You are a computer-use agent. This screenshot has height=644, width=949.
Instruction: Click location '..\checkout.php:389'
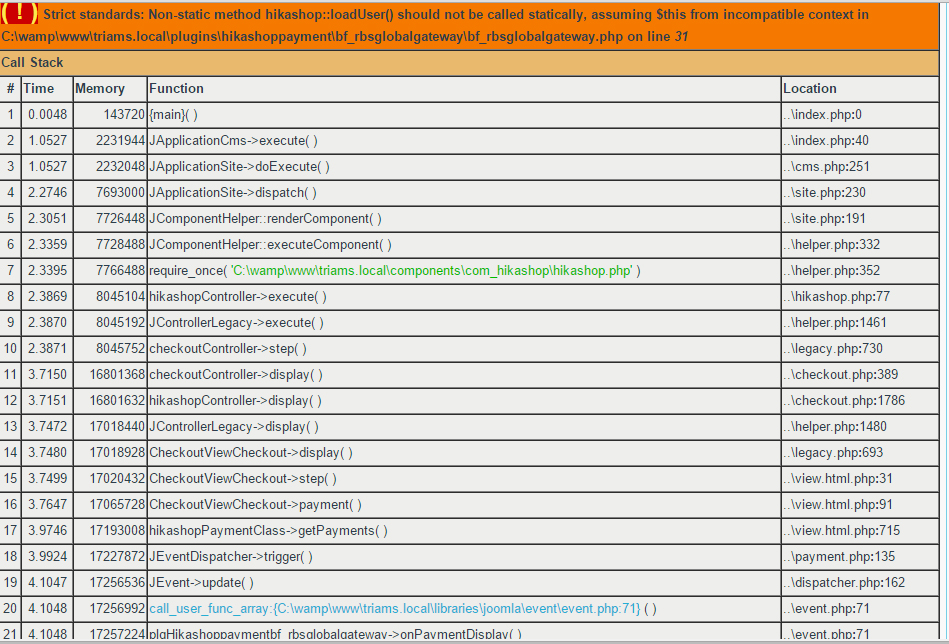[x=841, y=375]
